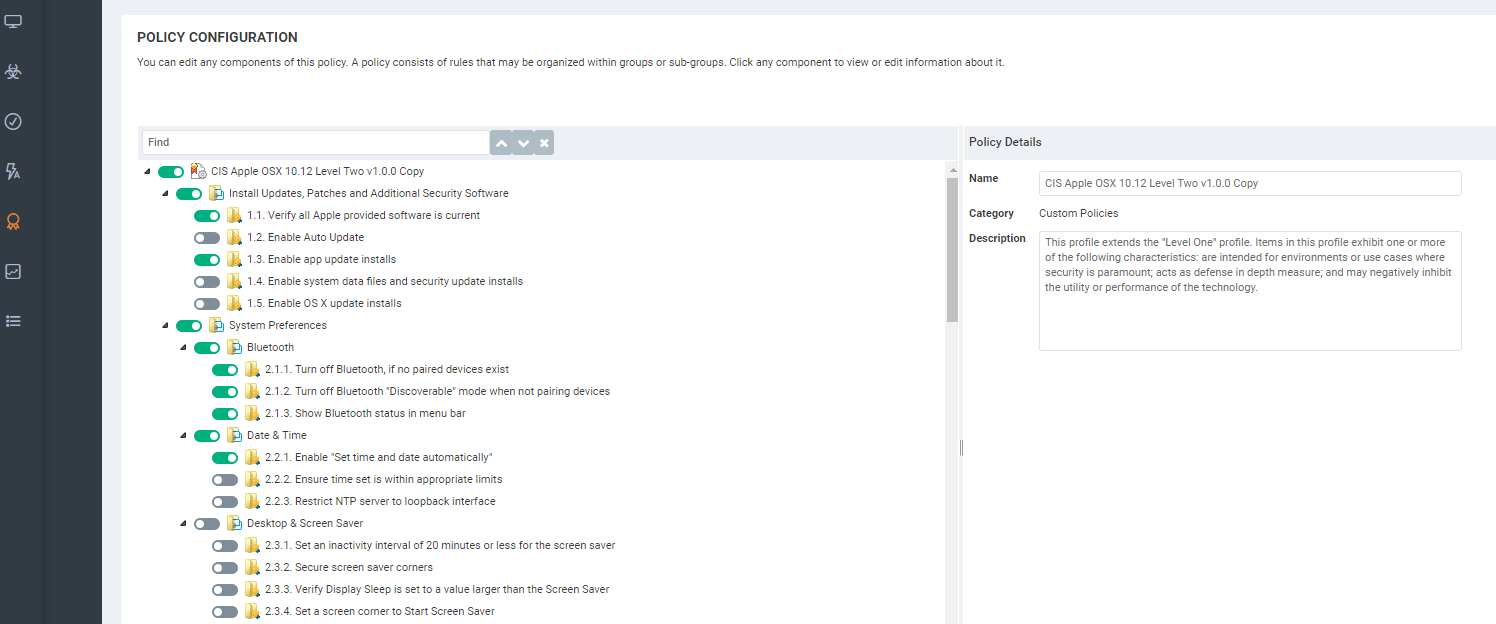Select the System Preferences group label
This screenshot has height=624, width=1496.
pyautogui.click(x=277, y=325)
